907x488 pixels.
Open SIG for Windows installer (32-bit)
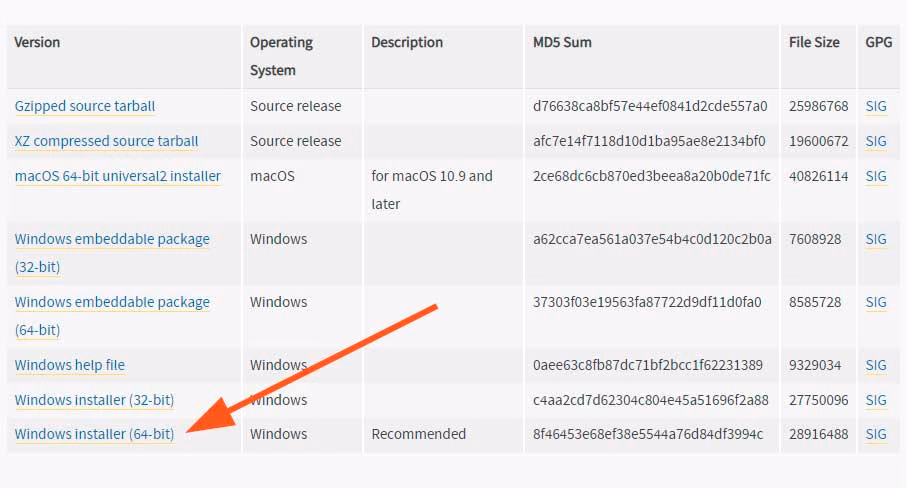point(876,400)
